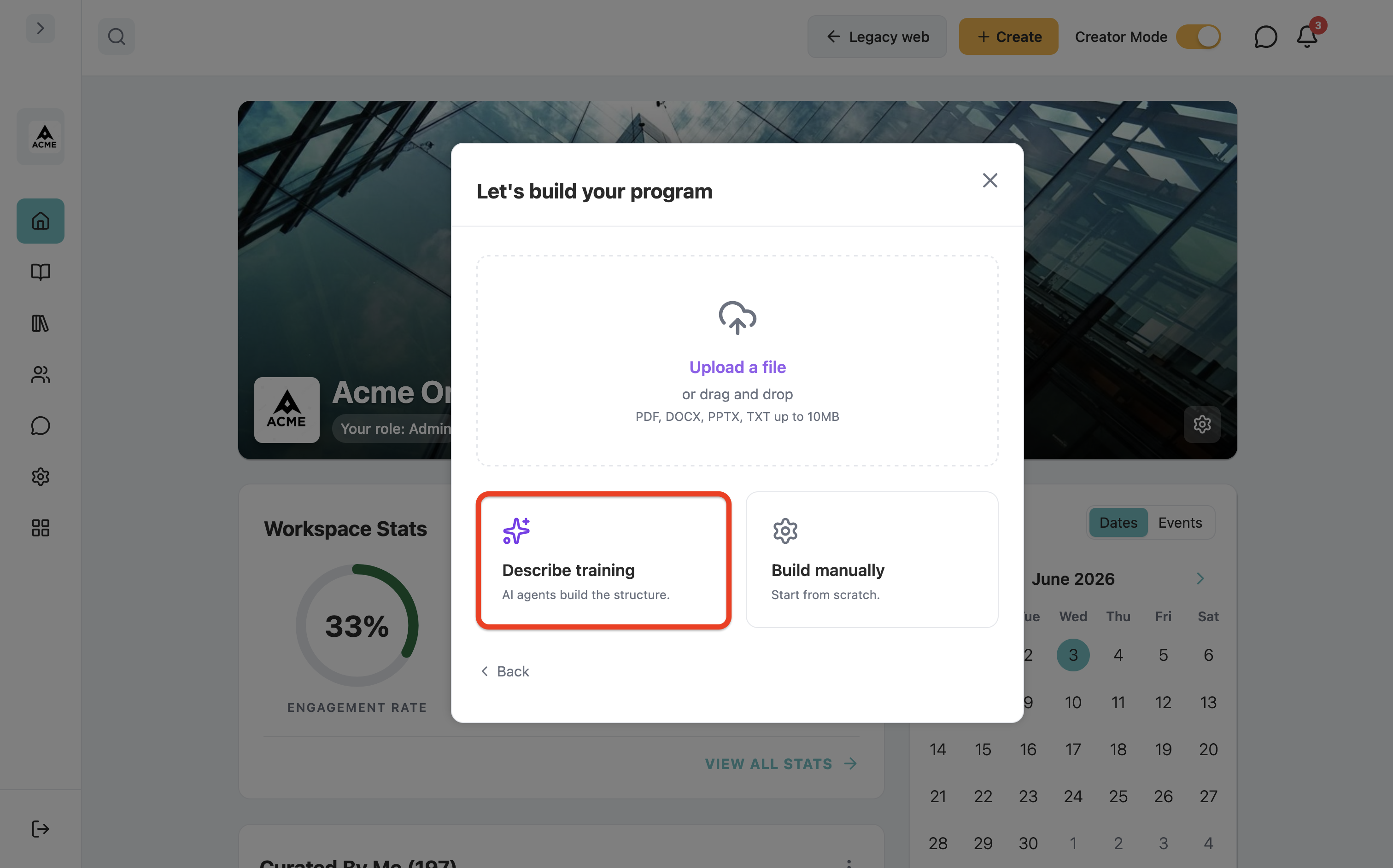Go to next month in calendar
1393x868 pixels.
coord(1200,579)
